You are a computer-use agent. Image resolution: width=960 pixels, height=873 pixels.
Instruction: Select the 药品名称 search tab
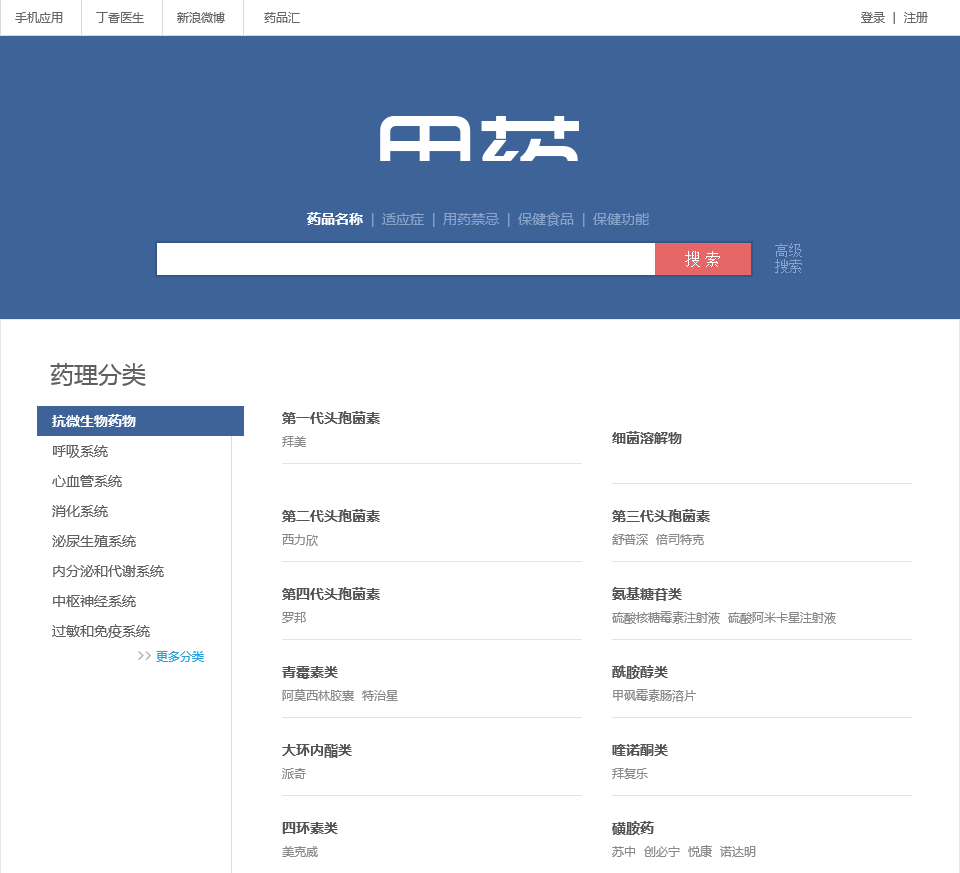[335, 219]
